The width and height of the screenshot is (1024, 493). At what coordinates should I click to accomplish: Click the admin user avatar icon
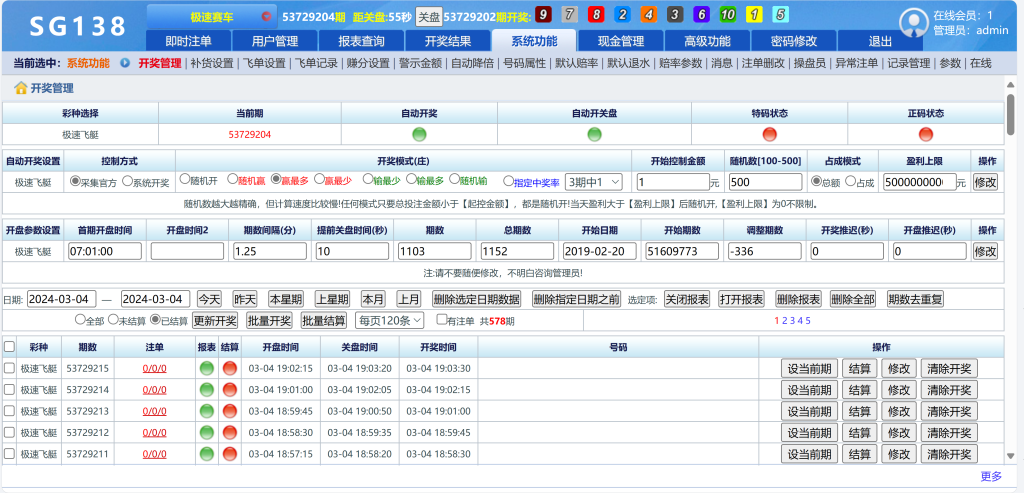[x=913, y=22]
